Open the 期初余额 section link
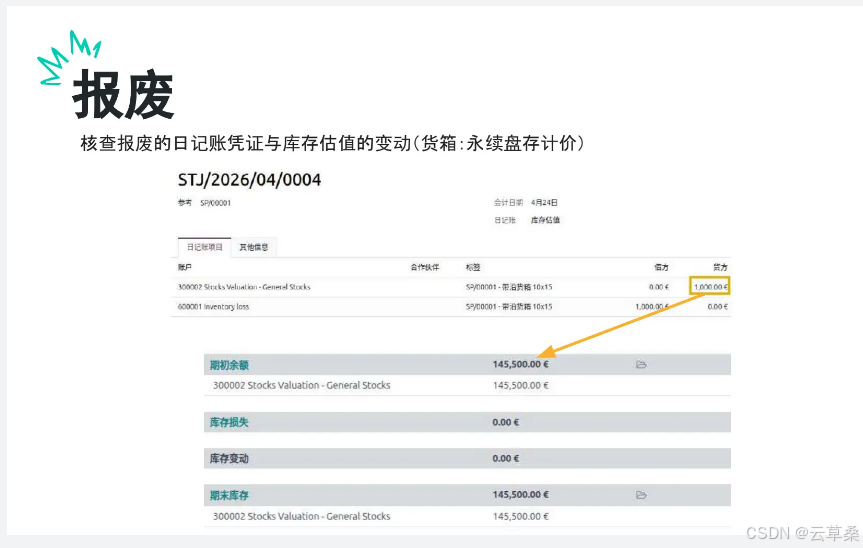Viewport: 863px width, 548px height. coord(229,365)
